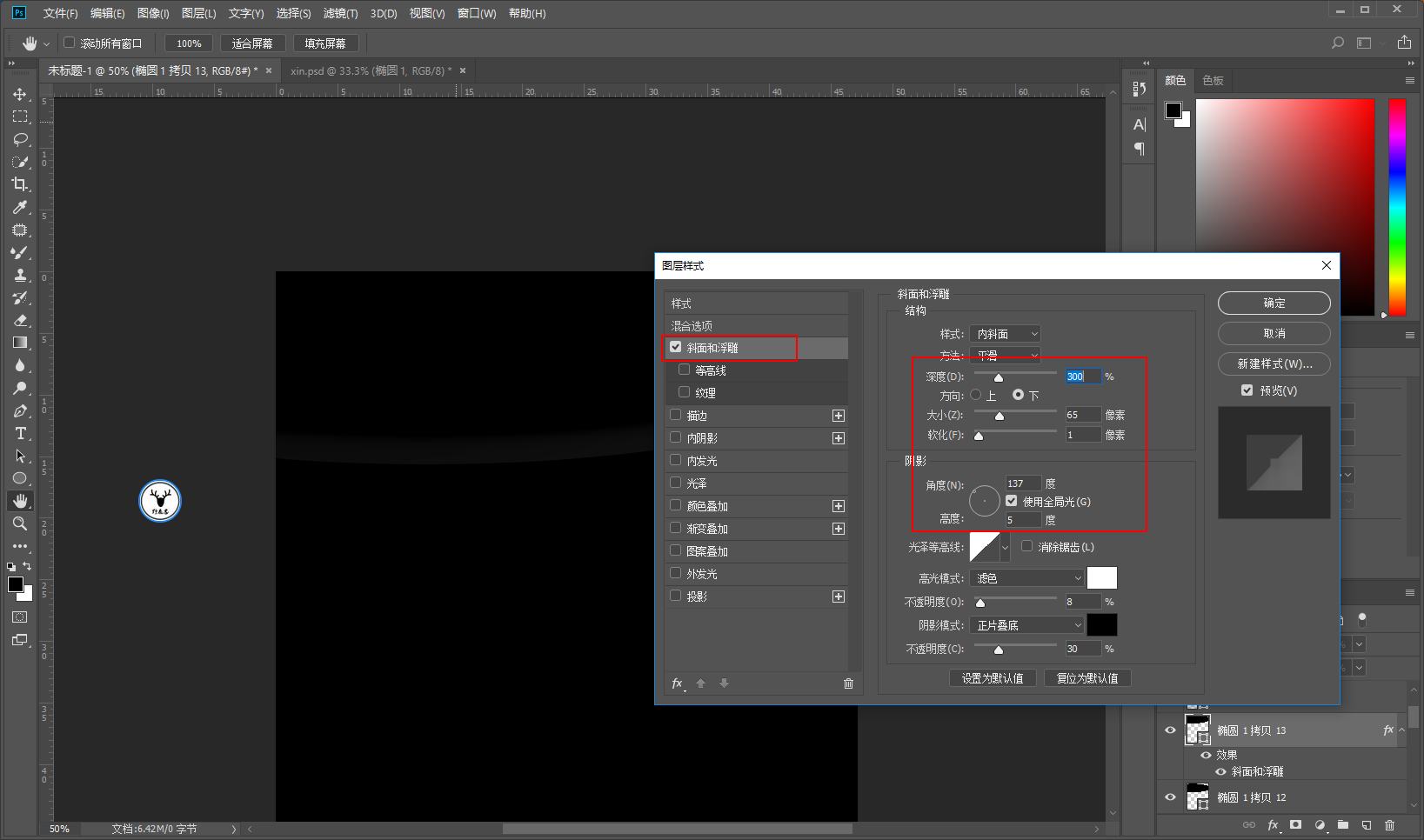Open the 高光模式 dropdown showing 滤色
The width and height of the screenshot is (1424, 840).
[x=1026, y=578]
